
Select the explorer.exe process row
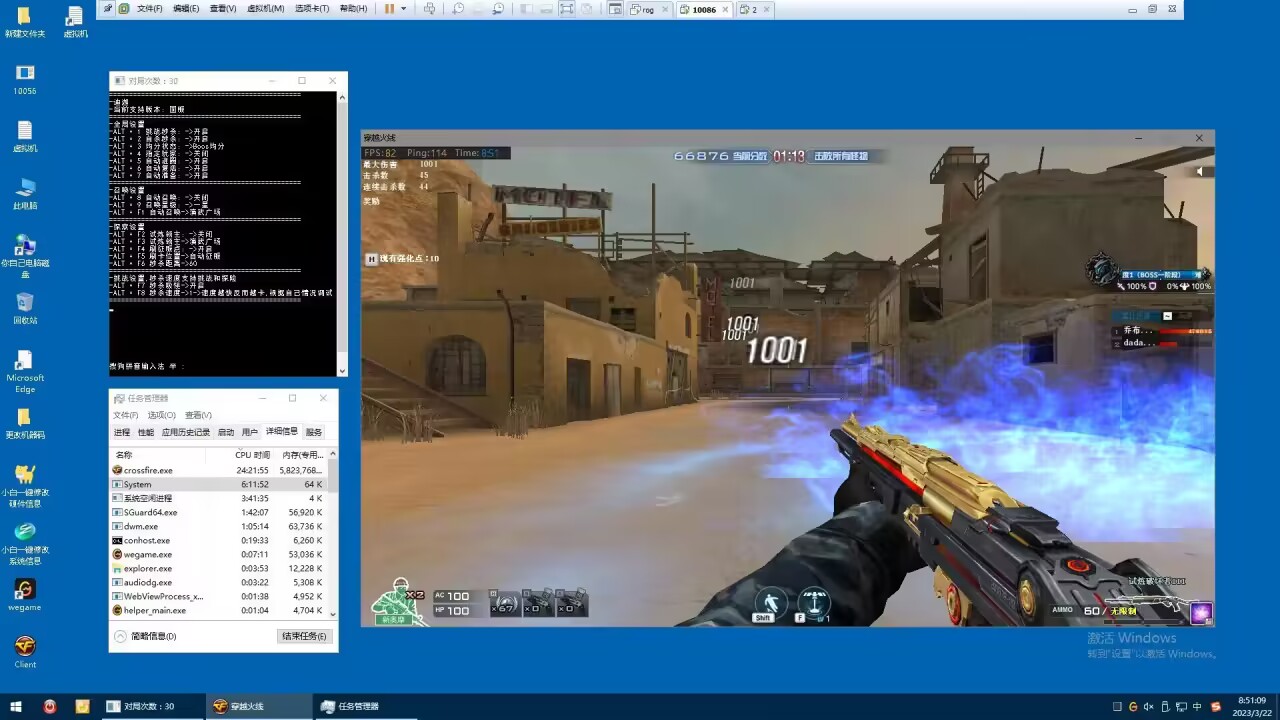coord(218,568)
